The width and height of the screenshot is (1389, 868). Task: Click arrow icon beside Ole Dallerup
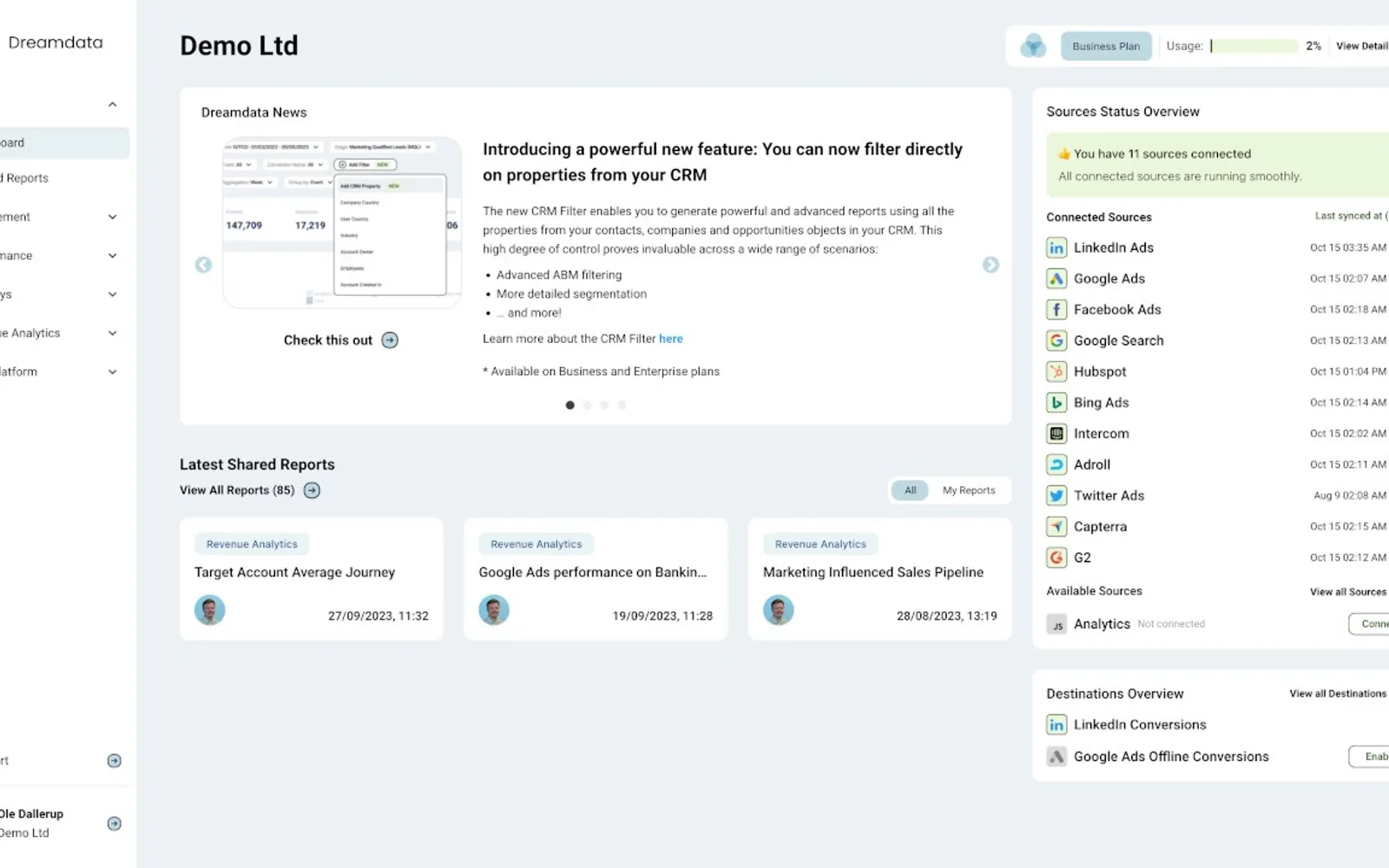coord(114,824)
